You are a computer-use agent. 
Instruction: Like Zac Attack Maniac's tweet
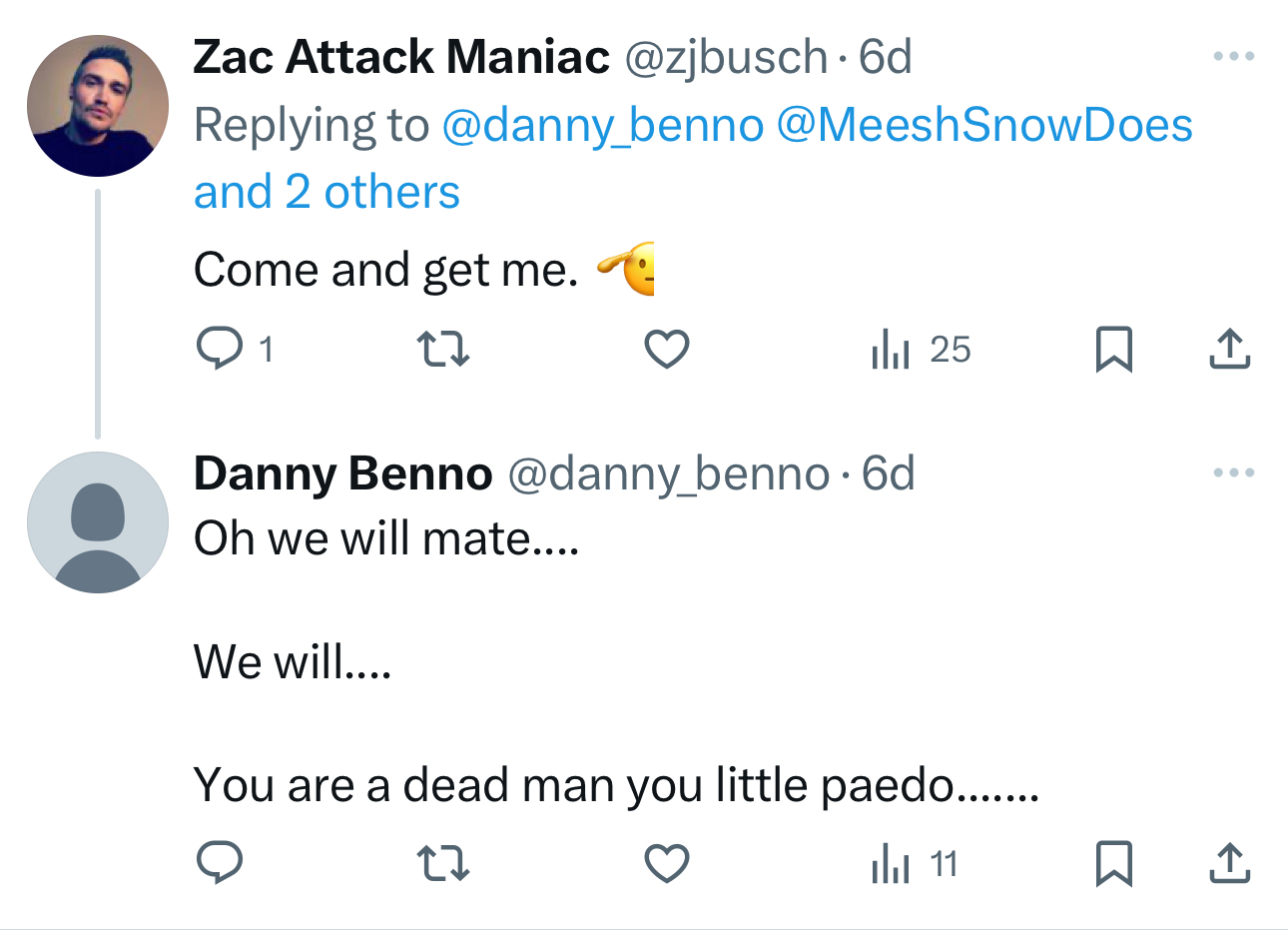click(666, 350)
